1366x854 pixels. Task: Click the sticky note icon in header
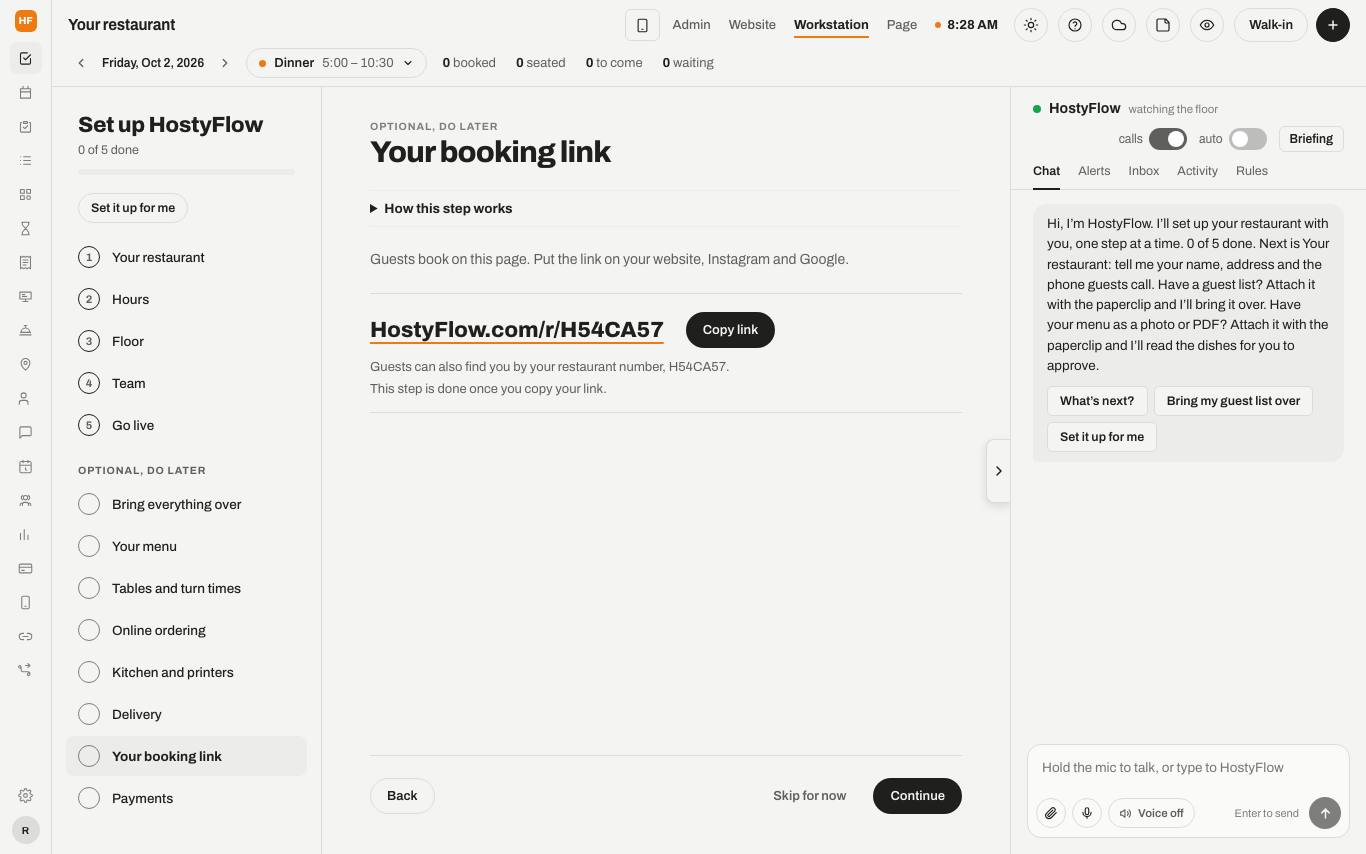1163,25
